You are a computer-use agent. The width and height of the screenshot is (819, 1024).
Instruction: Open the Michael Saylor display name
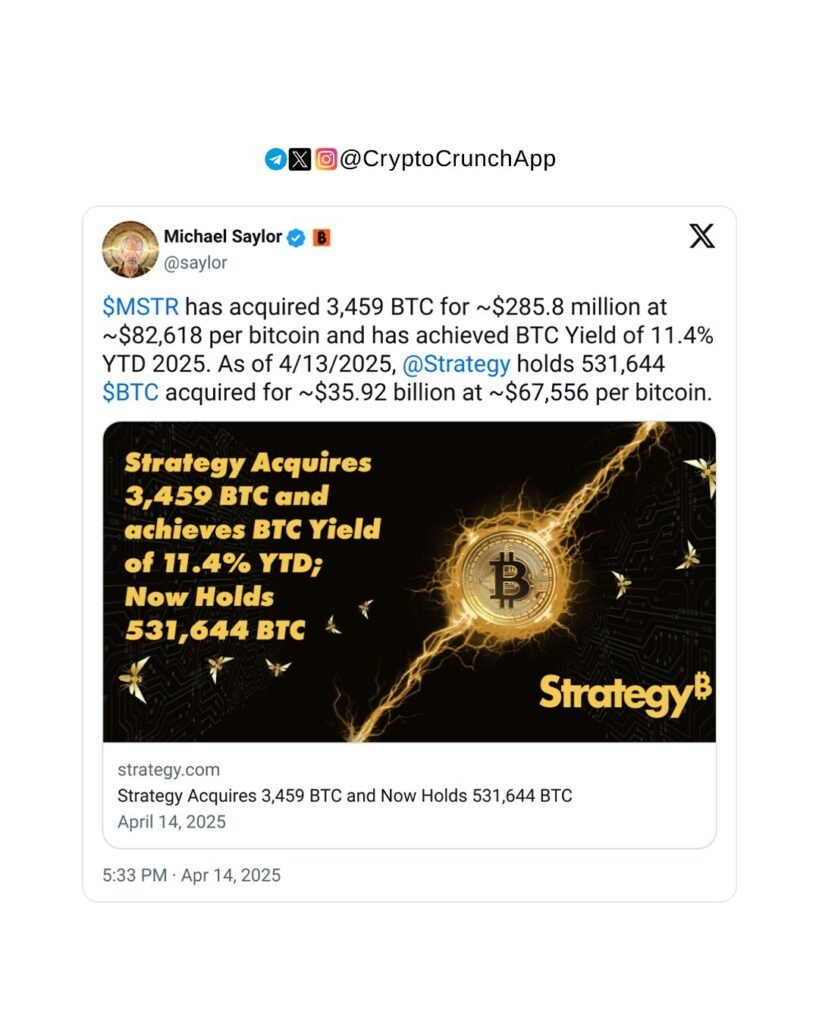pyautogui.click(x=223, y=236)
